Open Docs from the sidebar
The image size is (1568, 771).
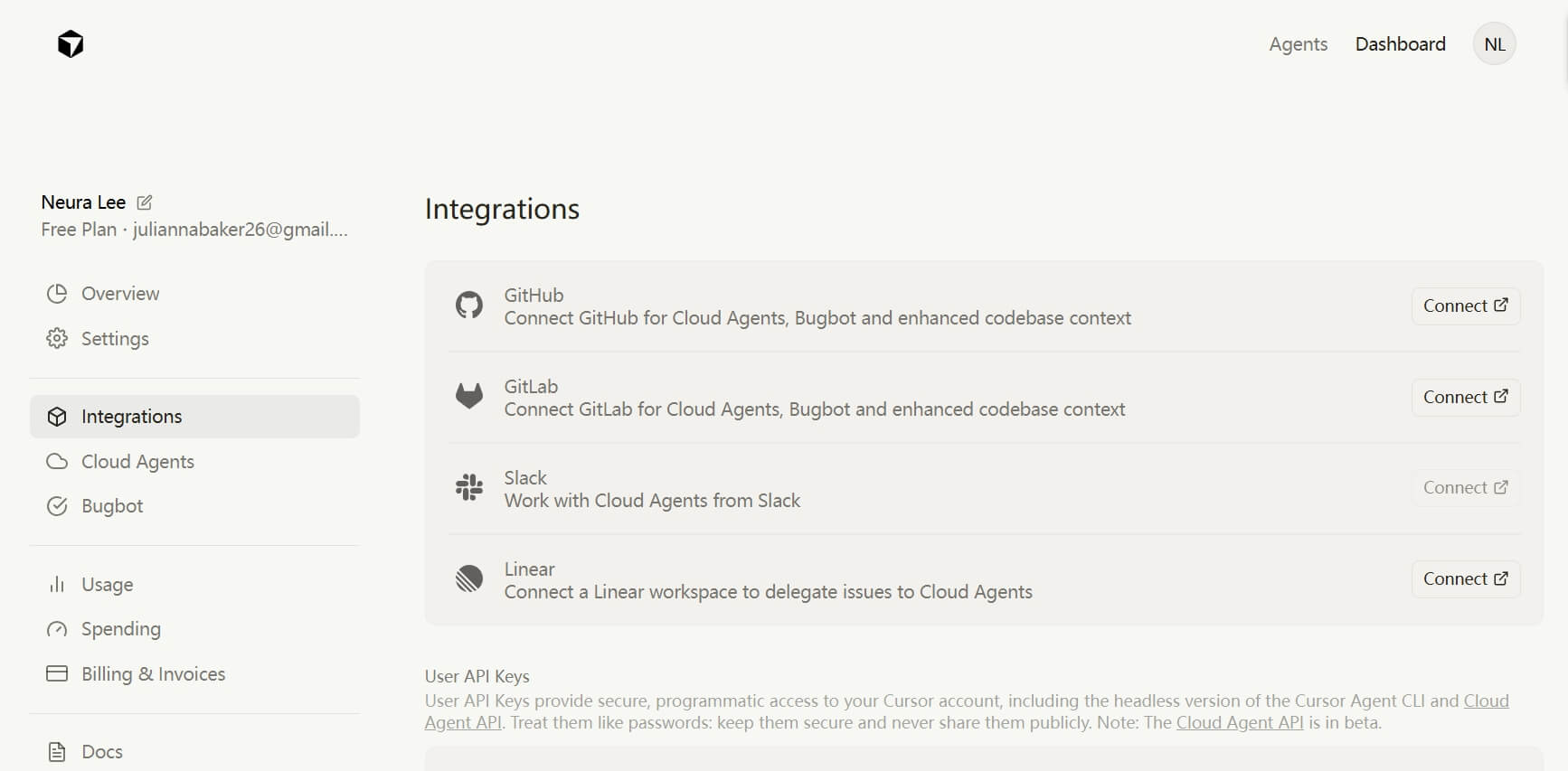click(x=101, y=752)
